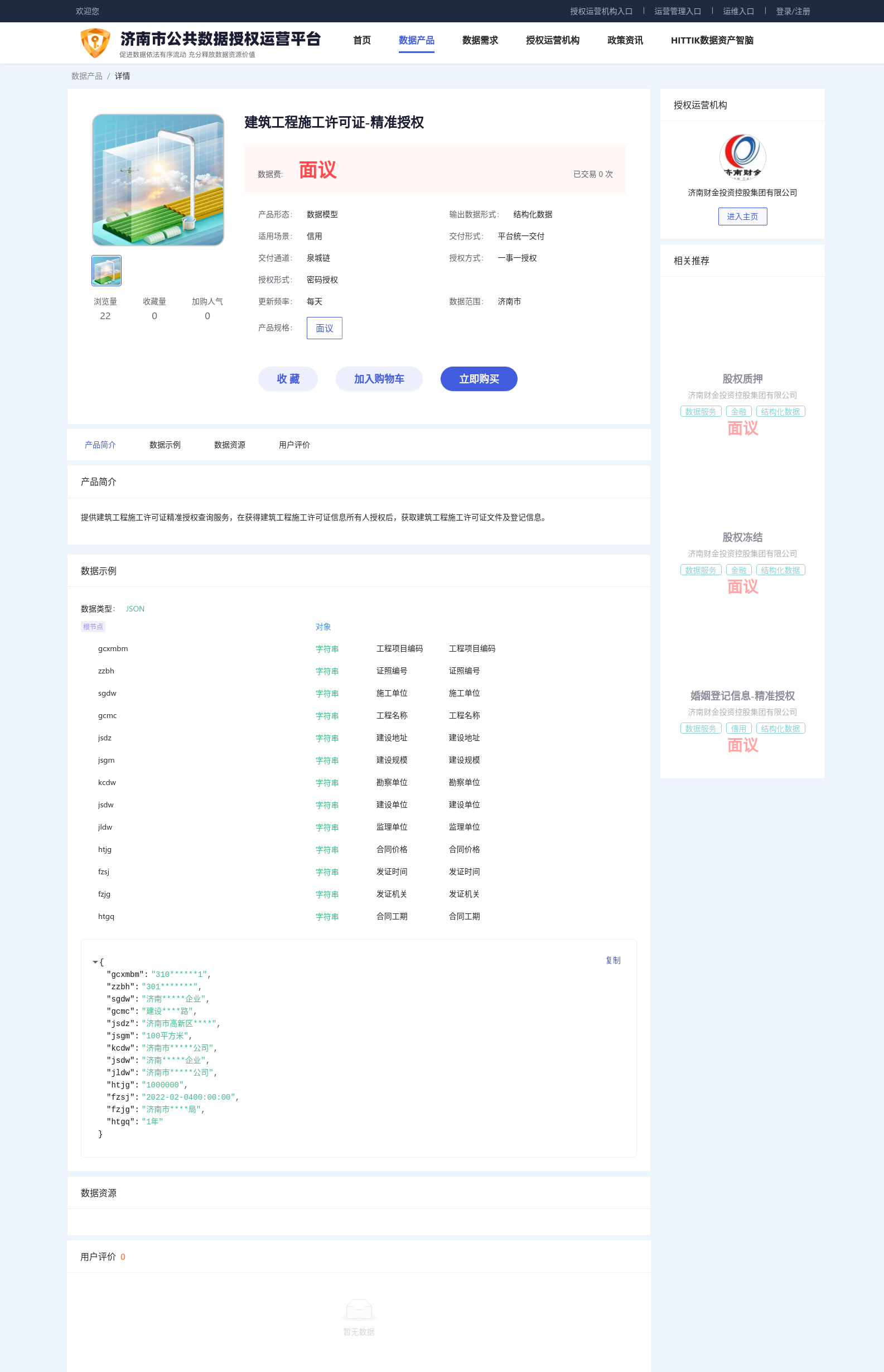Switch to 数据示例 tab

pos(165,445)
